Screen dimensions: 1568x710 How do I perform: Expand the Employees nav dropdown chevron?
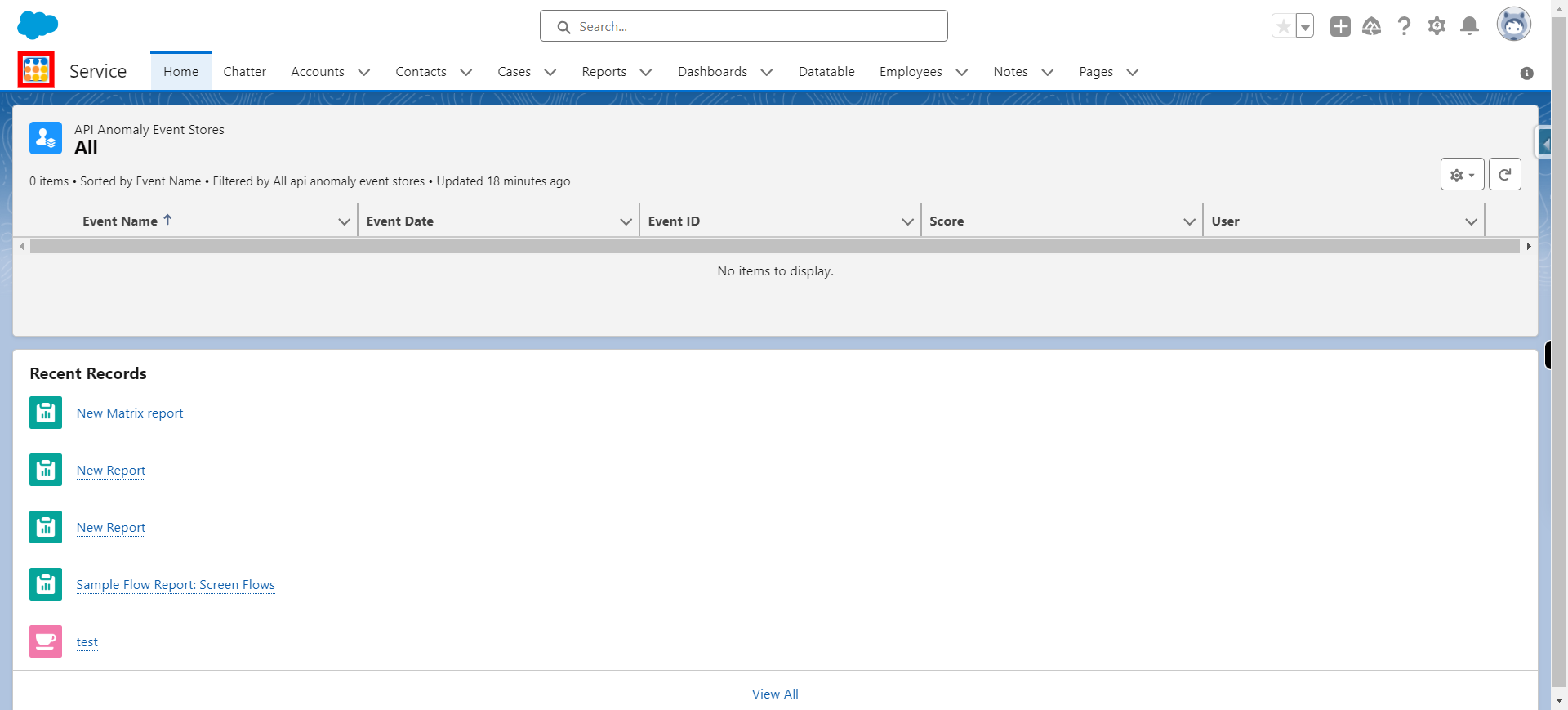962,72
